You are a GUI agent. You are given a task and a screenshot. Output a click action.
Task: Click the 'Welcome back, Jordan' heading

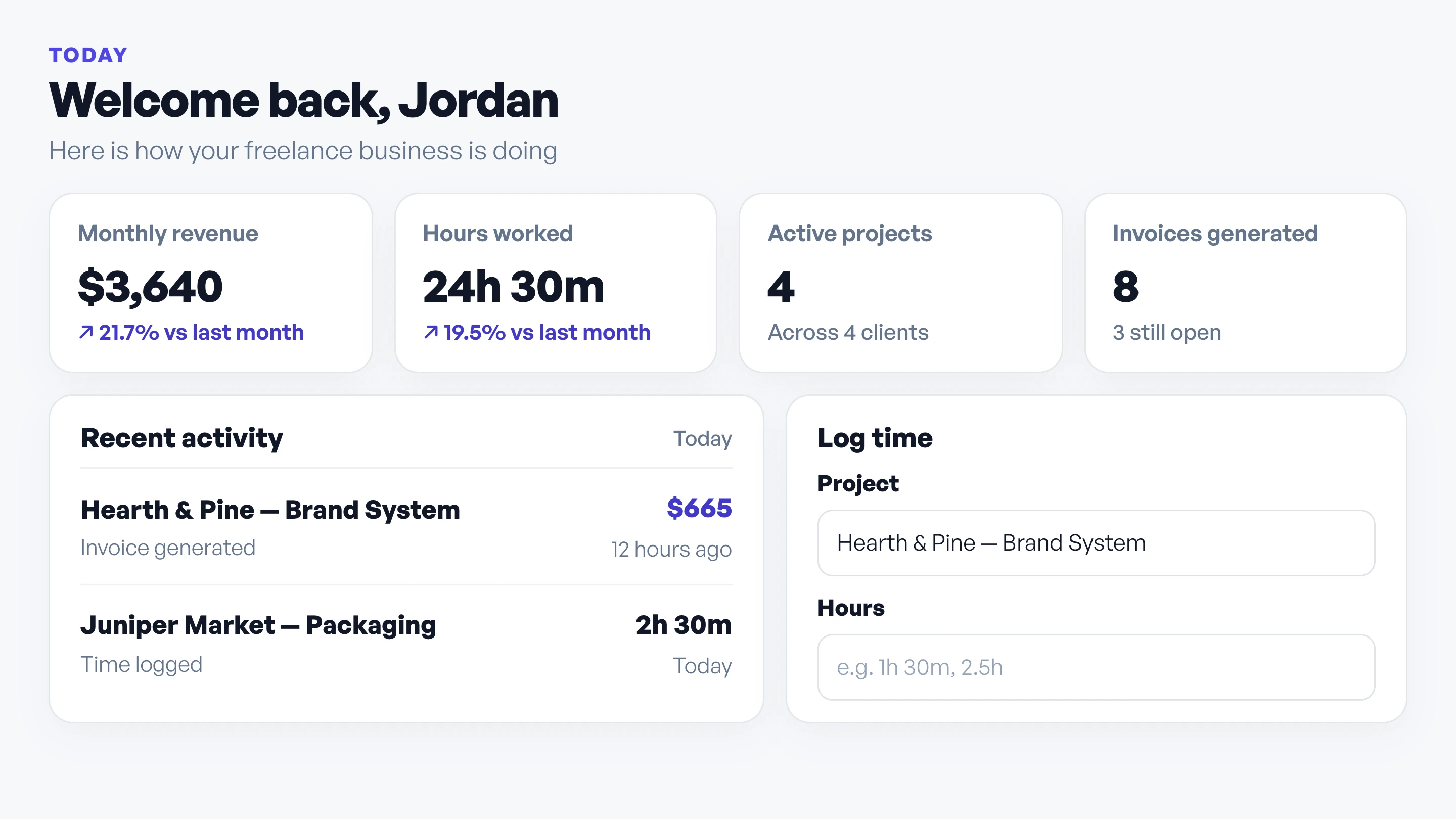coord(303,101)
